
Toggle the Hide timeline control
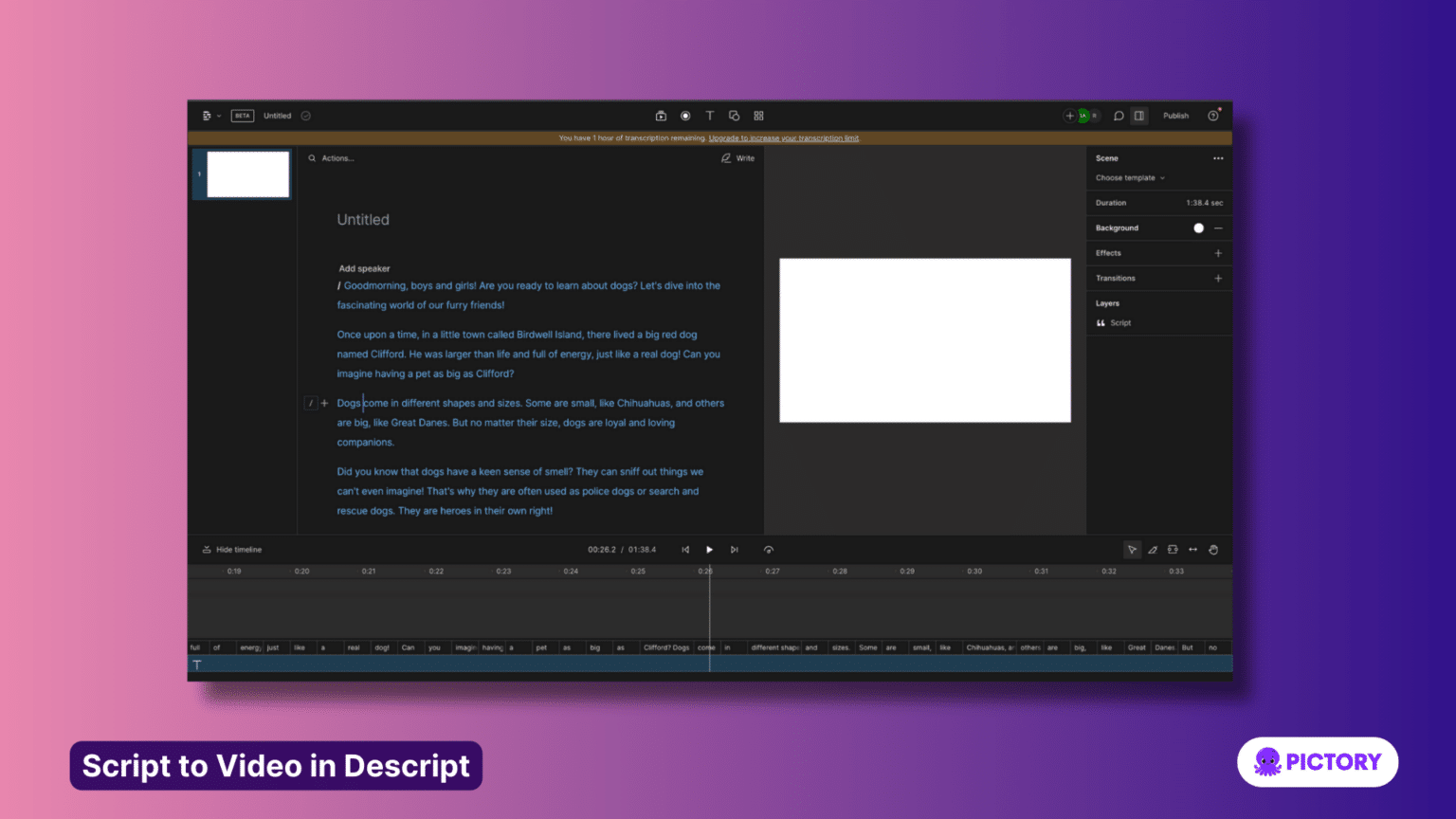point(230,549)
